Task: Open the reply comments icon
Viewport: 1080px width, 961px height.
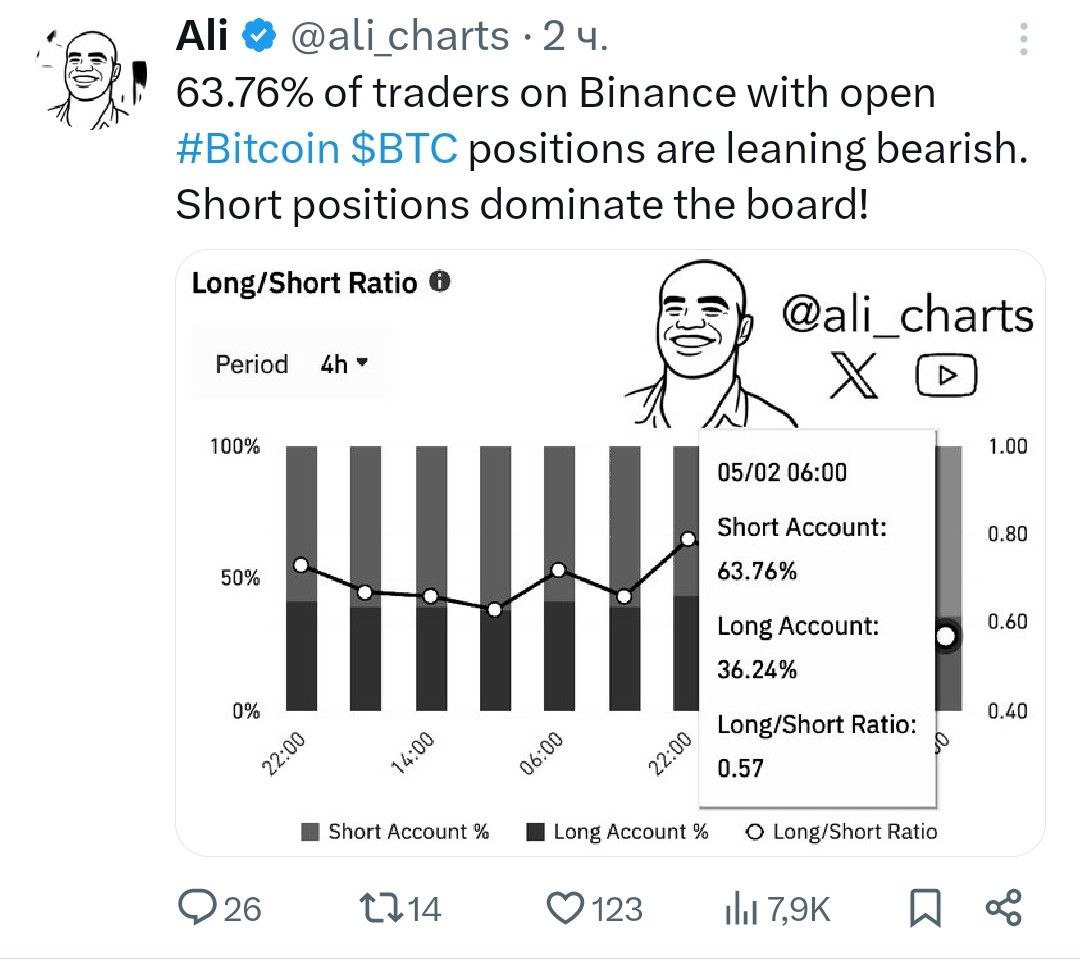Action: click(x=198, y=907)
